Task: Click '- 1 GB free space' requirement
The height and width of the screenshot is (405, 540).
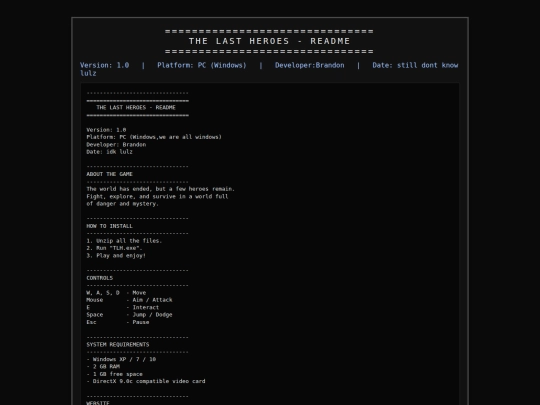Action: coord(114,374)
